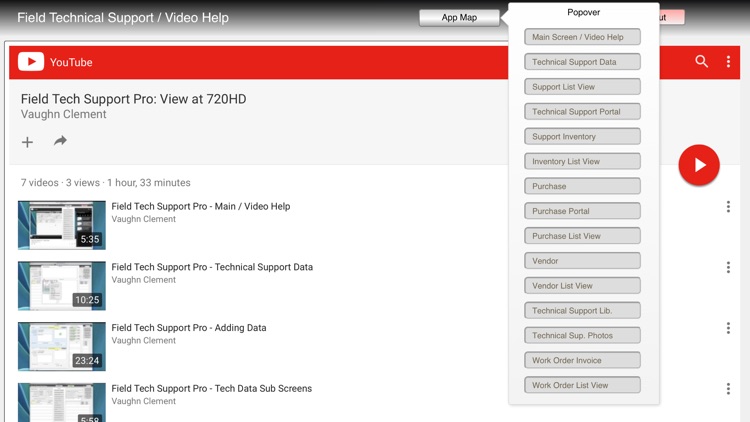
Task: Click the partially hidden red button behind popover
Action: [x=672, y=18]
